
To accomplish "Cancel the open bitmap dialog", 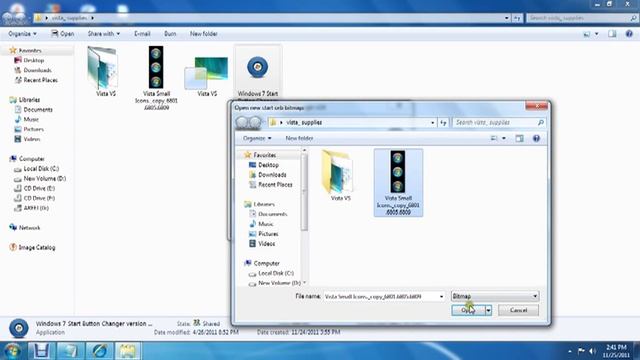I will [518, 310].
